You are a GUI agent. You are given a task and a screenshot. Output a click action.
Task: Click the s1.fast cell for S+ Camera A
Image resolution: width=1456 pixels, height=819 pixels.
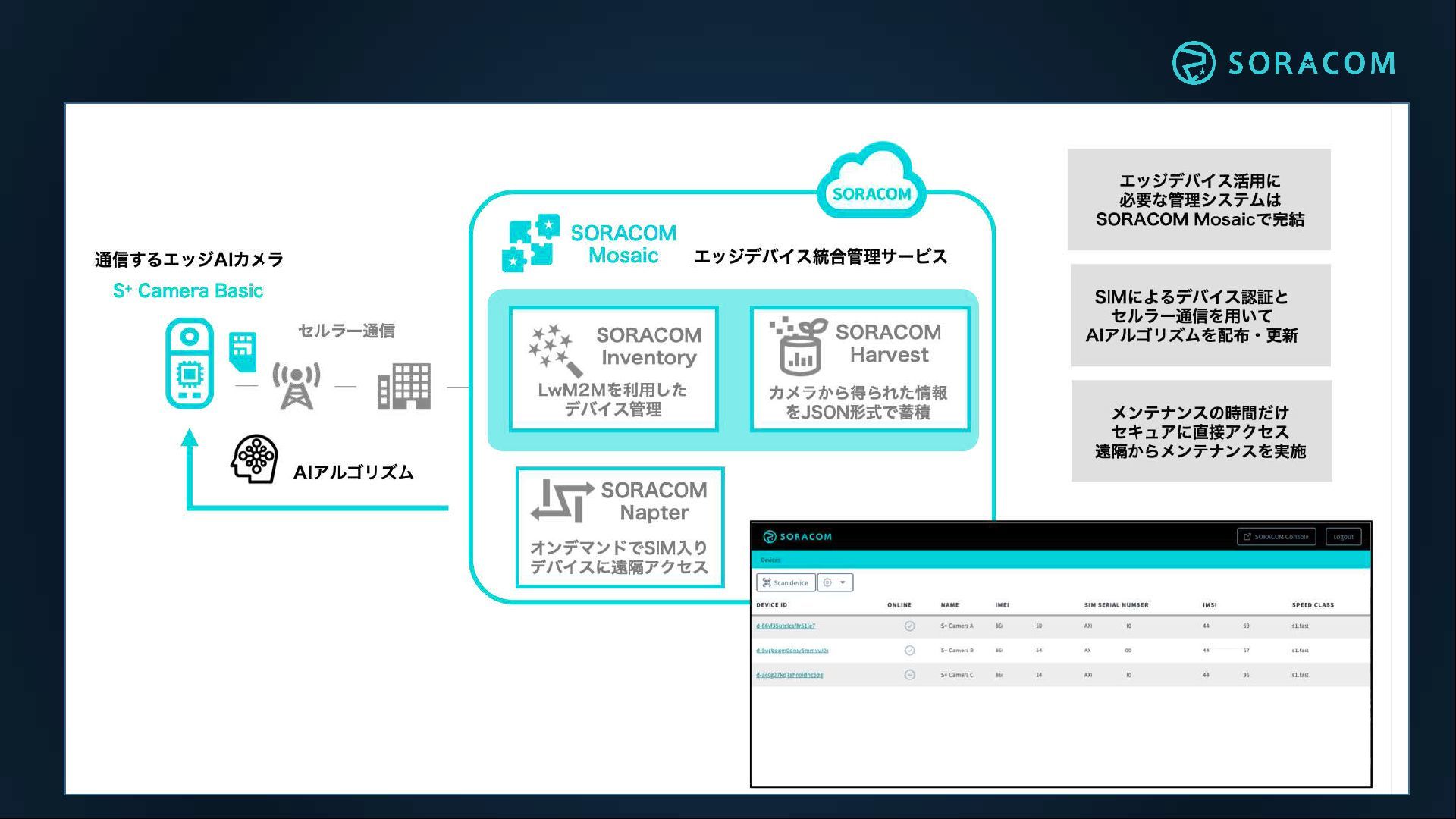[1301, 626]
